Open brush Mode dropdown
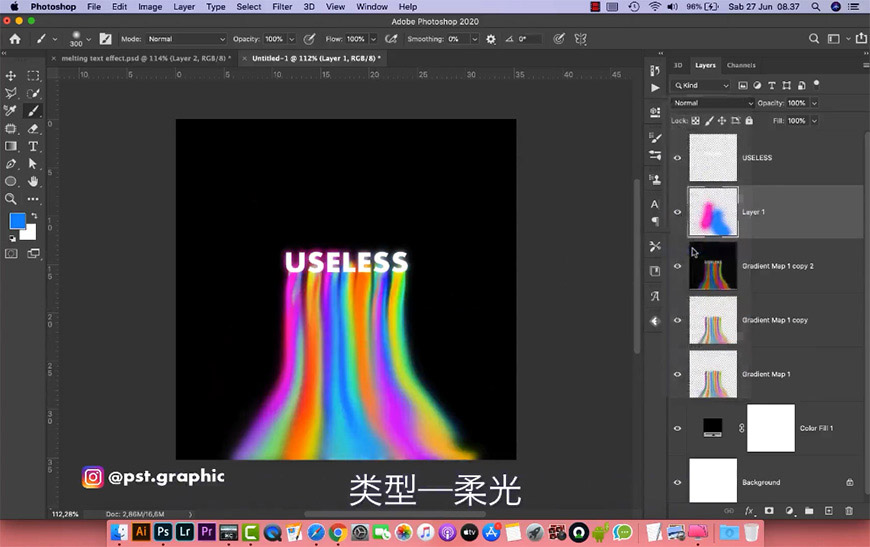 tap(187, 39)
